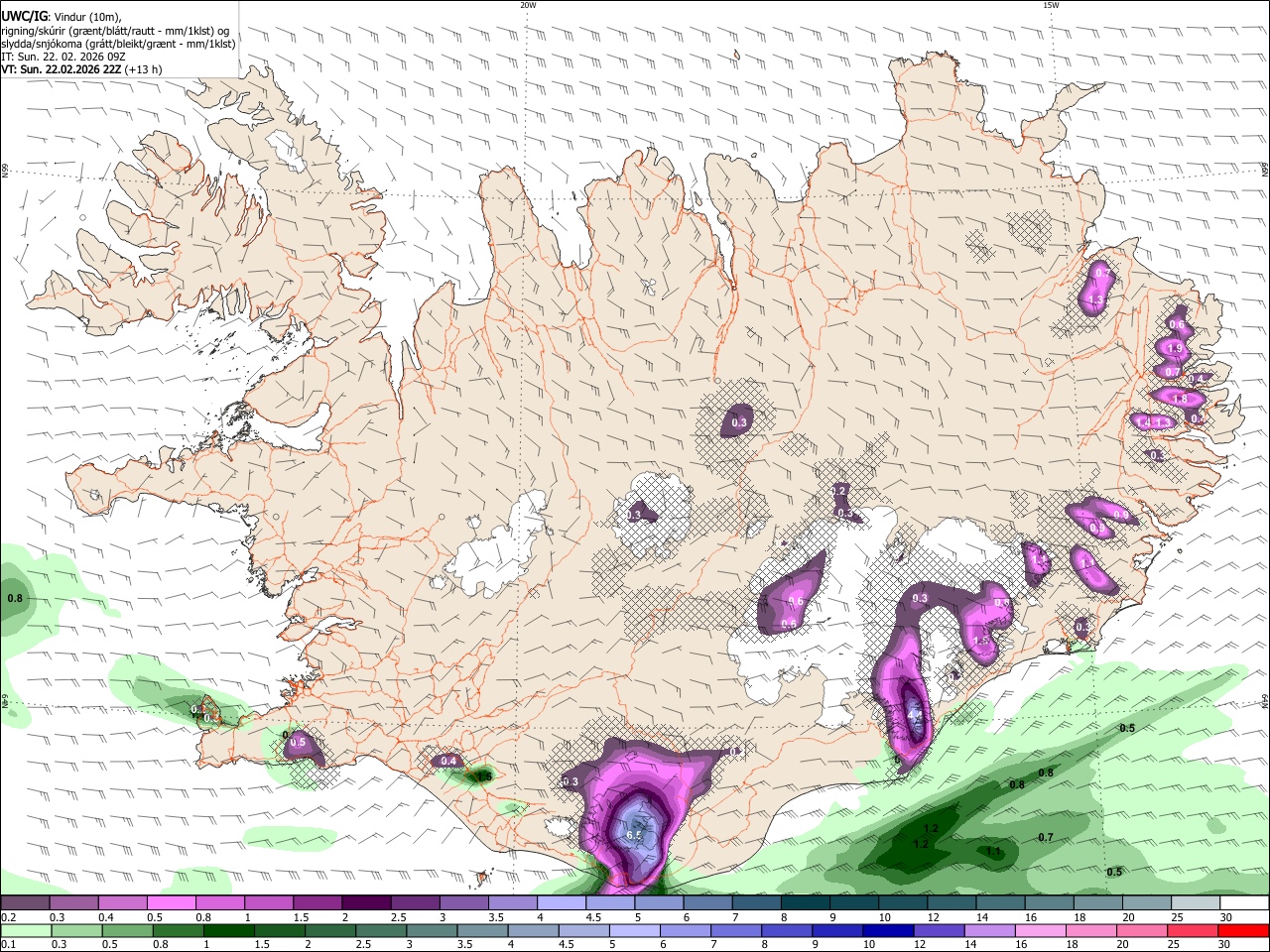1270x952 pixels.
Task: Select darkest green rain swatch between 1 and 1.5
Action: [x=228, y=930]
